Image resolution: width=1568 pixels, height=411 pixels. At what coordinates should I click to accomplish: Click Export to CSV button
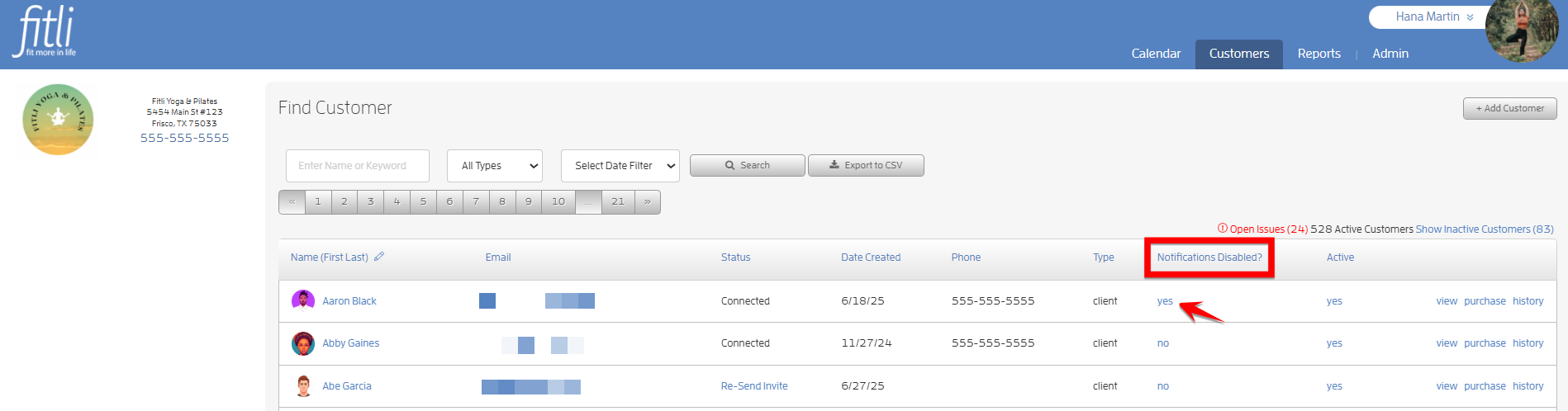[866, 165]
